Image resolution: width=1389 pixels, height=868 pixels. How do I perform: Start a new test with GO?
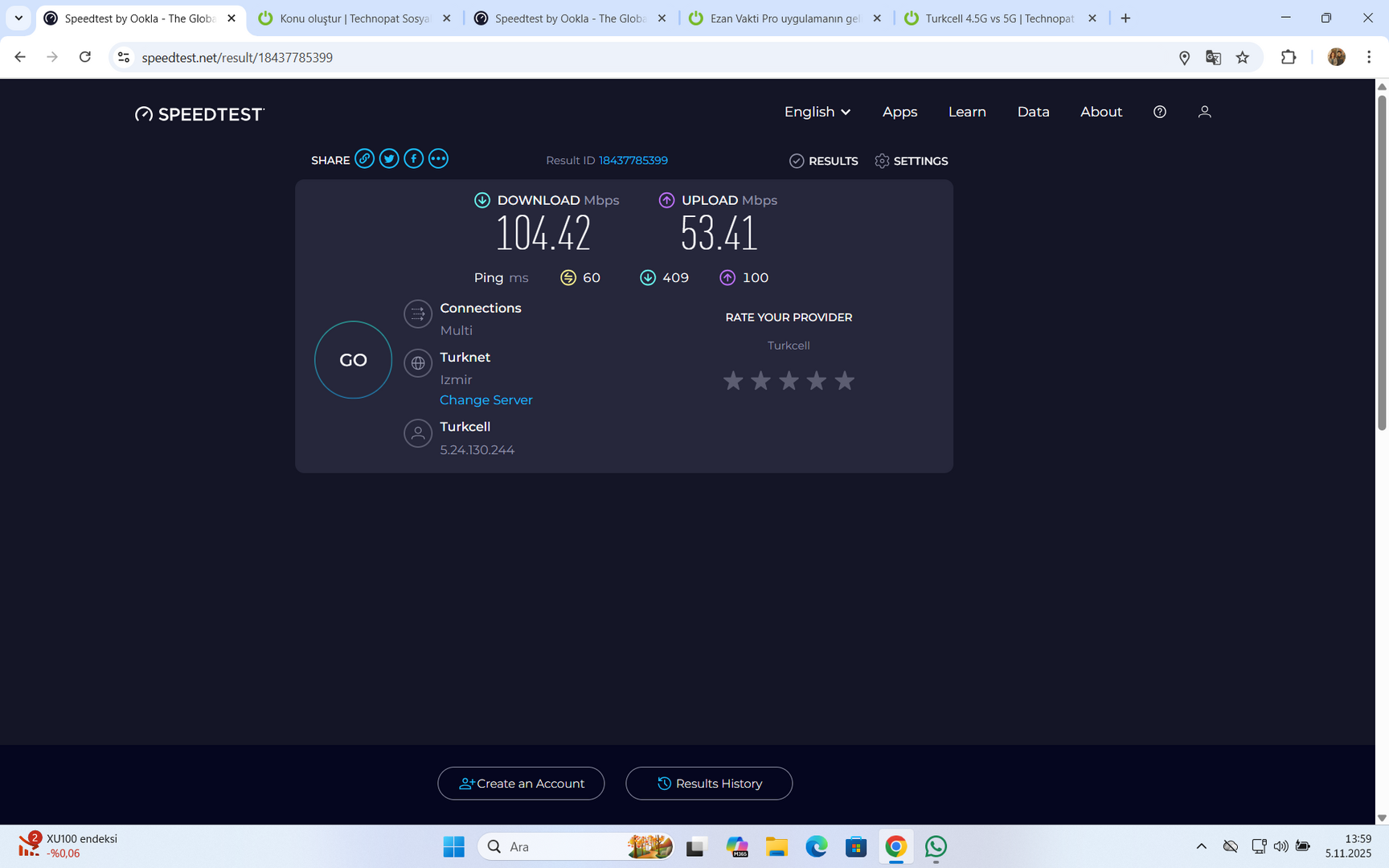click(x=353, y=360)
